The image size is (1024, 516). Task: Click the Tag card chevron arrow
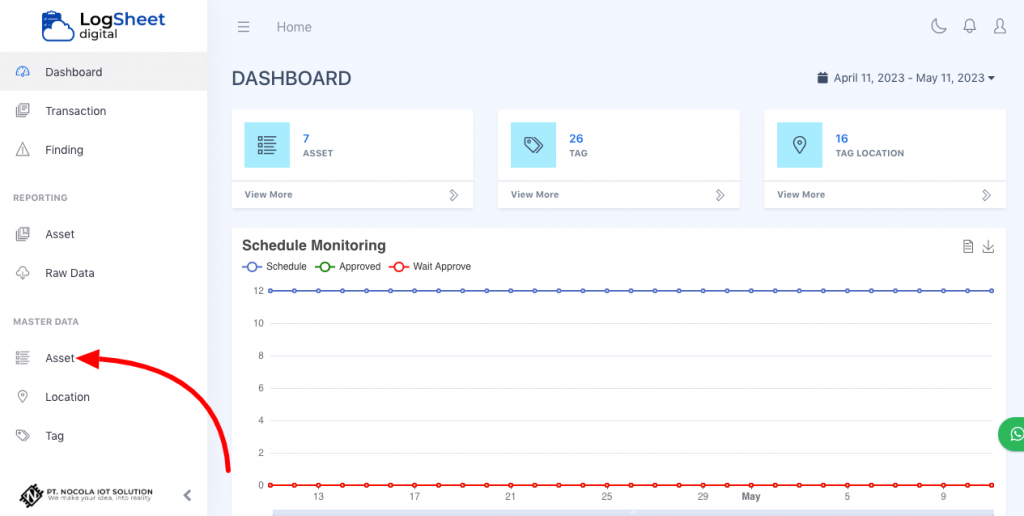(720, 195)
